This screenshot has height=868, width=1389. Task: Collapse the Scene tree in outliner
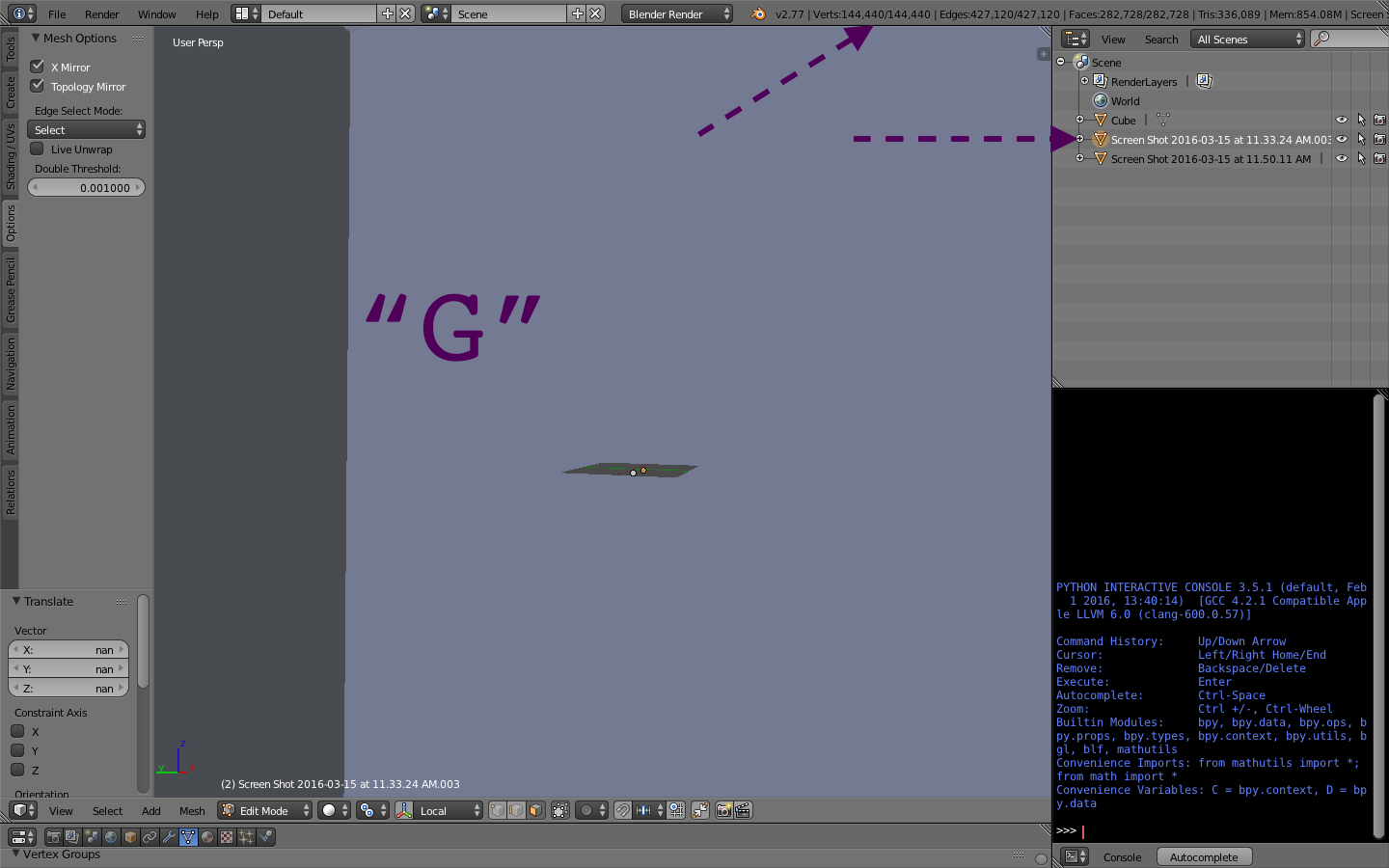tap(1061, 62)
